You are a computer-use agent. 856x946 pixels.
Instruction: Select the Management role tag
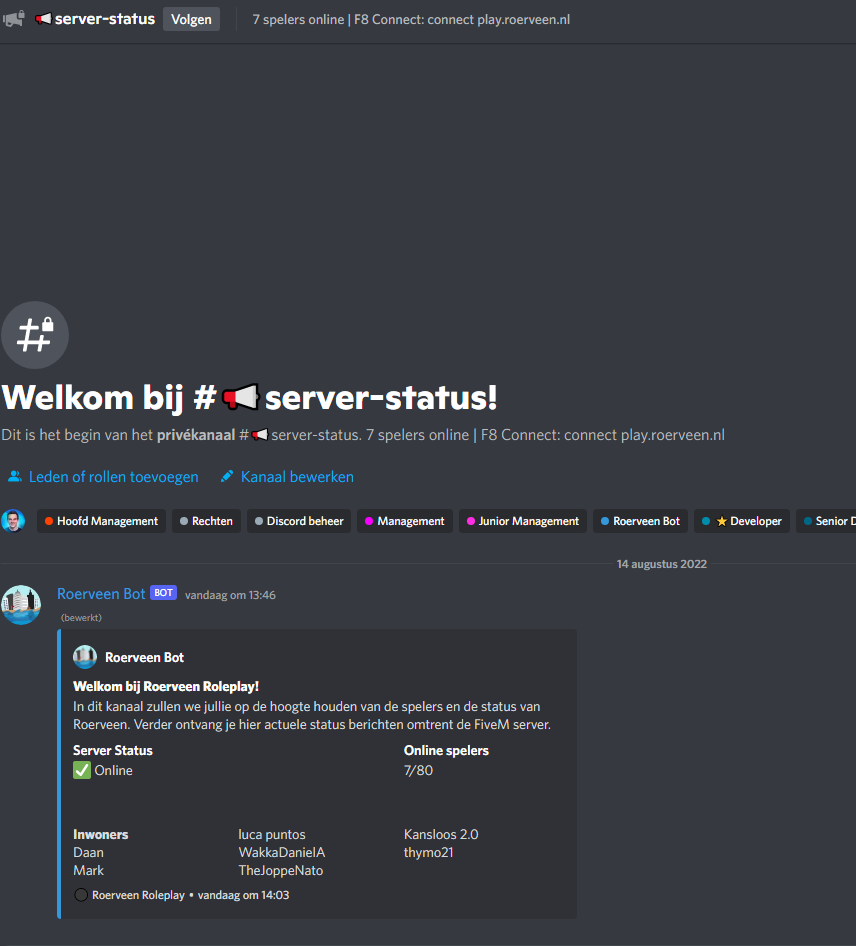point(404,521)
